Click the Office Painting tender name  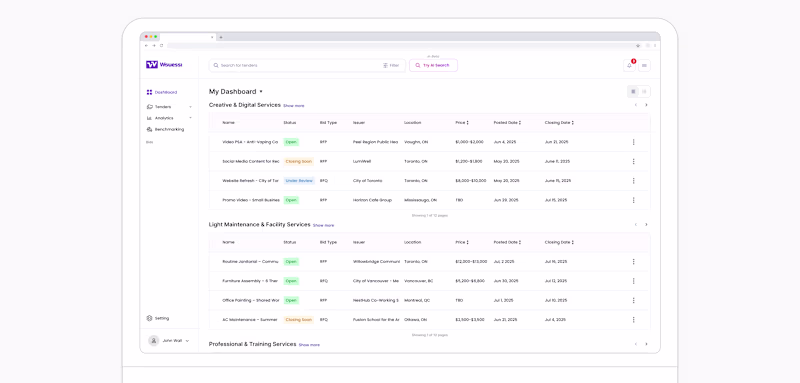coord(251,300)
